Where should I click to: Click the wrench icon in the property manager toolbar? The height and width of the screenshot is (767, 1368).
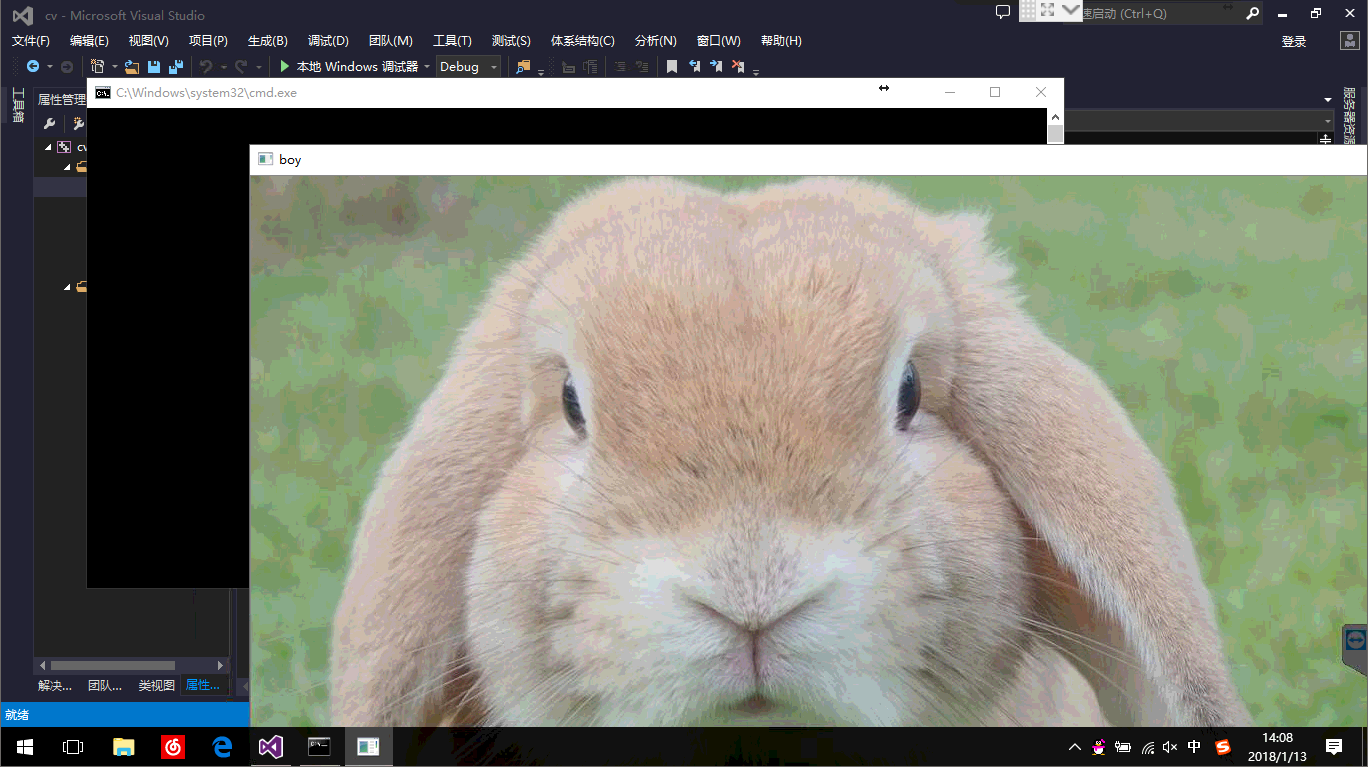click(49, 124)
